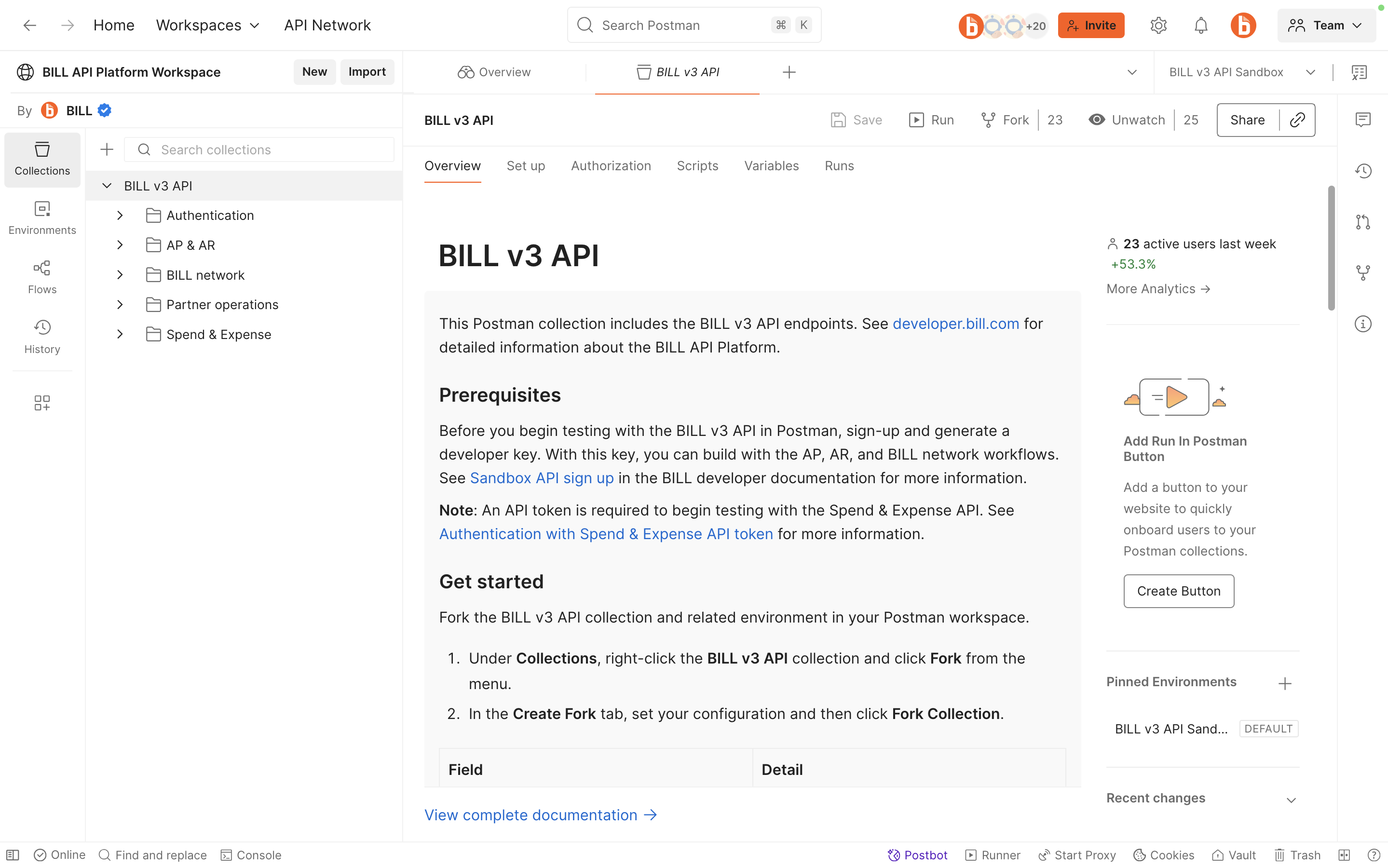Focus the Search collections field
1388x868 pixels.
(259, 150)
